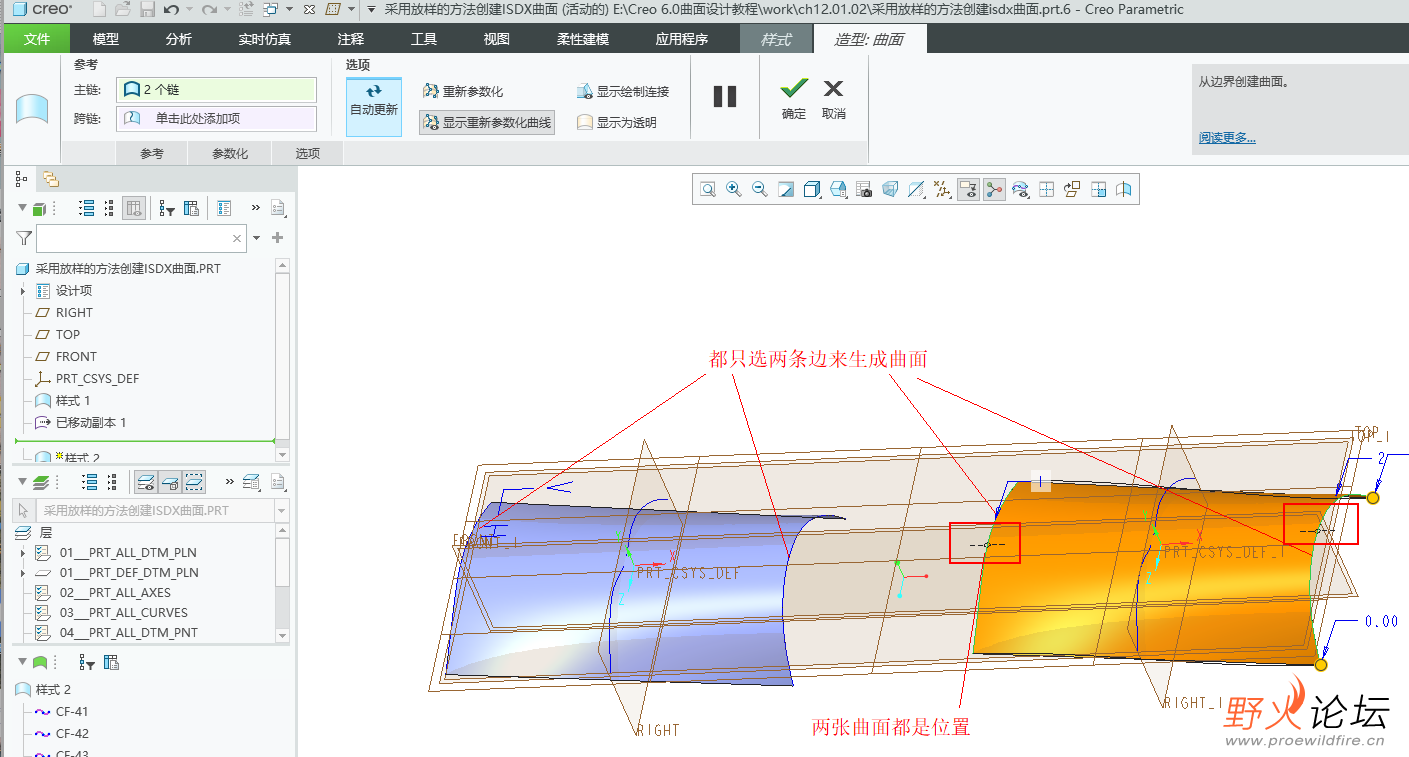Open the Undo history dropdown arrow
Image resolution: width=1409 pixels, height=757 pixels.
tap(189, 10)
